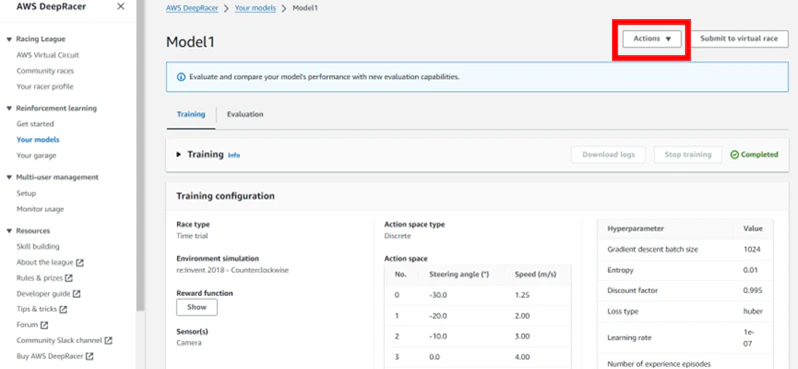Viewport: 798px width, 369px height.
Task: Click the 'Time trial' race type value
Action: point(192,236)
